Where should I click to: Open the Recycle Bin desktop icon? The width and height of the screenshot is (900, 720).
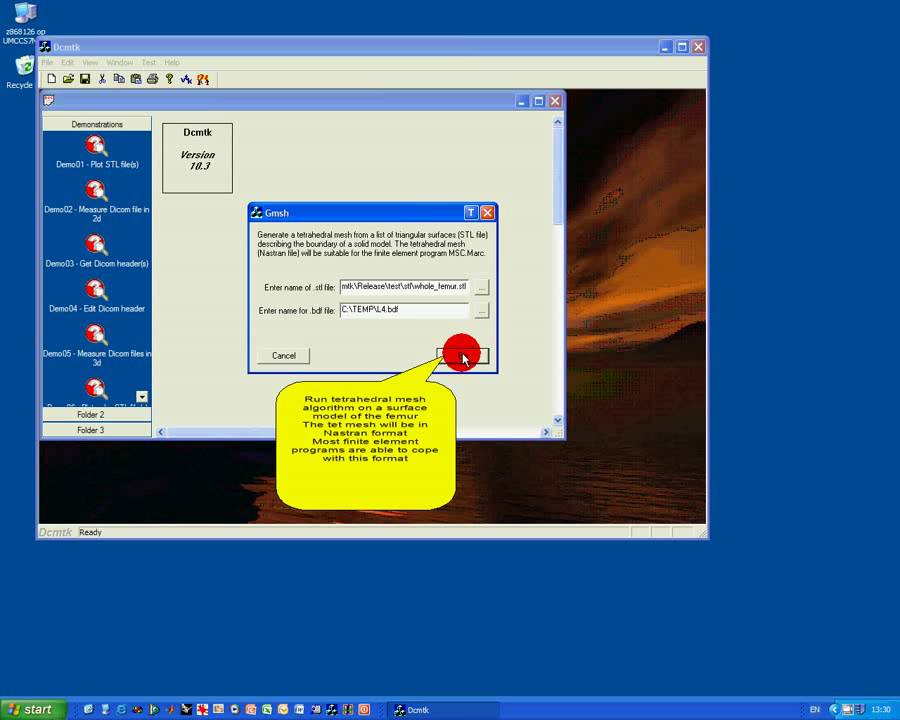pos(24,65)
